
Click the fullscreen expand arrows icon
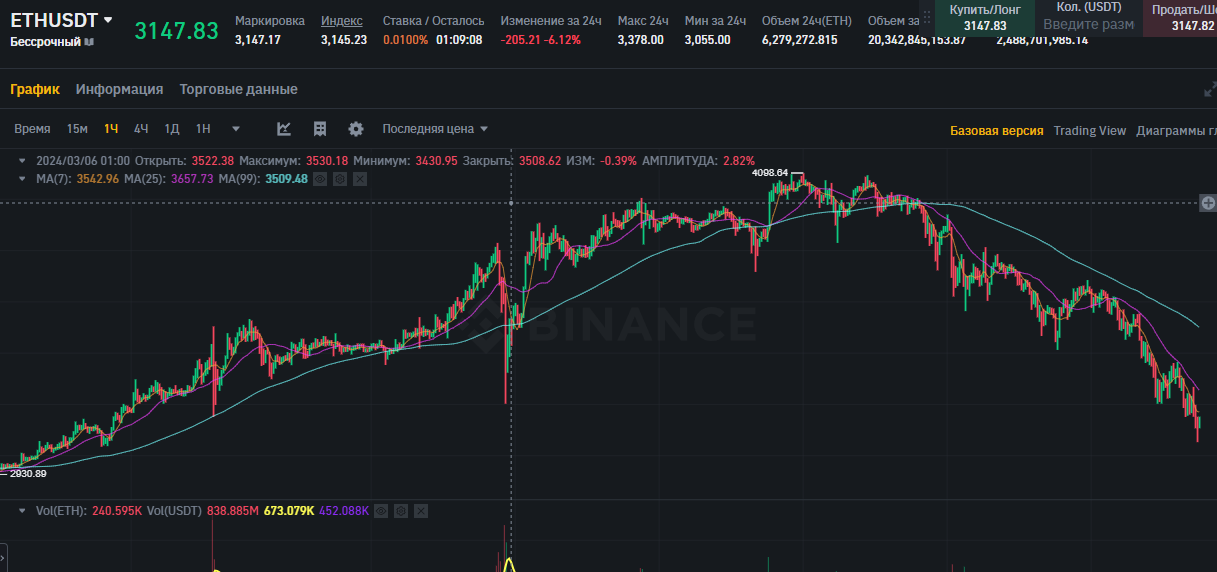(x=1209, y=89)
